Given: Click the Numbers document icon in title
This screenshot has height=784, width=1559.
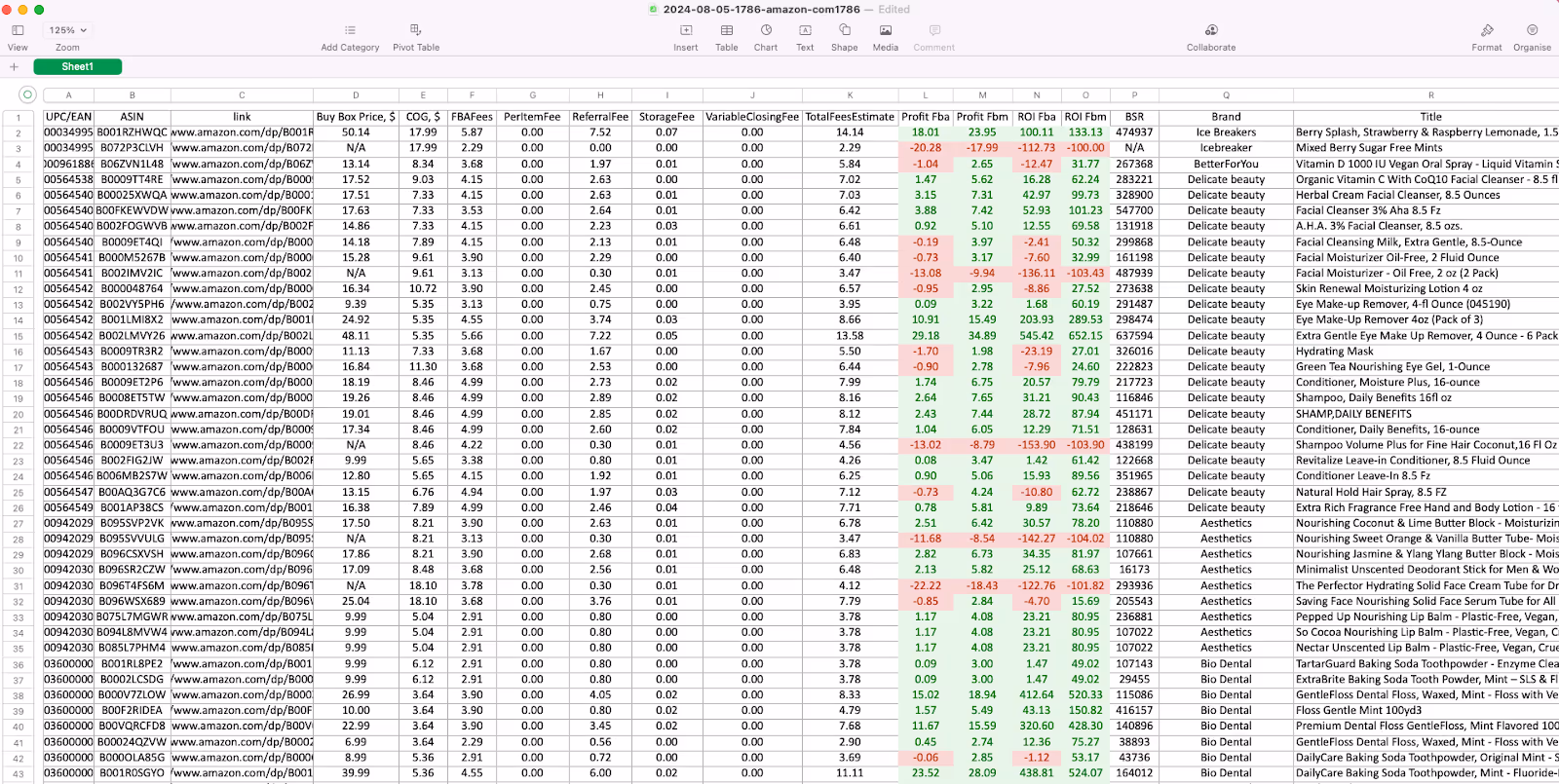Looking at the screenshot, I should click(x=654, y=10).
